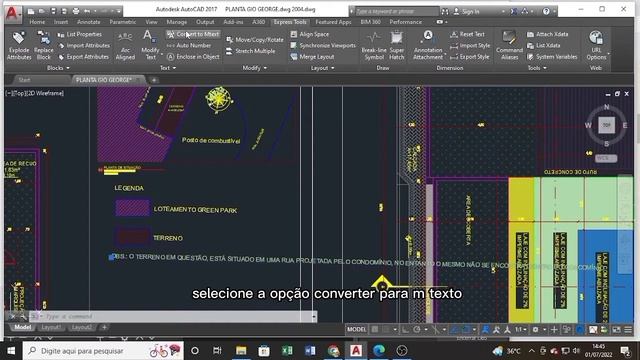Click Enclose in Object tool

tap(193, 57)
